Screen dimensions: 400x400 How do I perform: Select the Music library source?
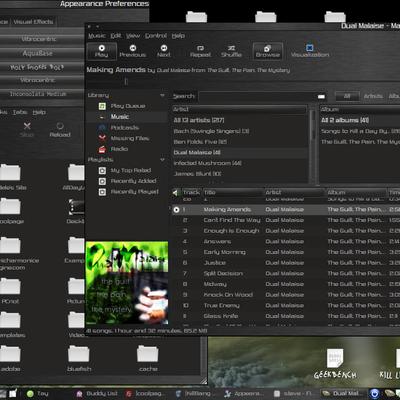tap(127, 117)
